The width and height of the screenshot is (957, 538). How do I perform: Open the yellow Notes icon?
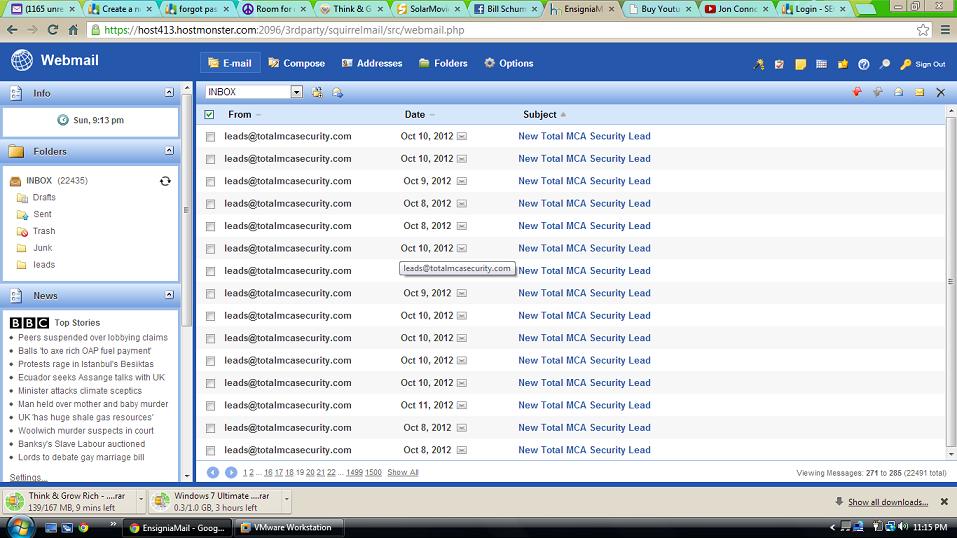click(x=800, y=64)
